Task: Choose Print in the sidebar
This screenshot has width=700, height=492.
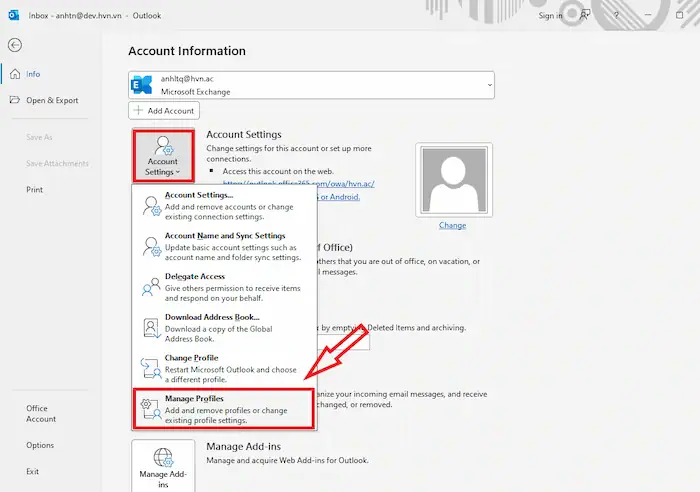Action: tap(34, 190)
